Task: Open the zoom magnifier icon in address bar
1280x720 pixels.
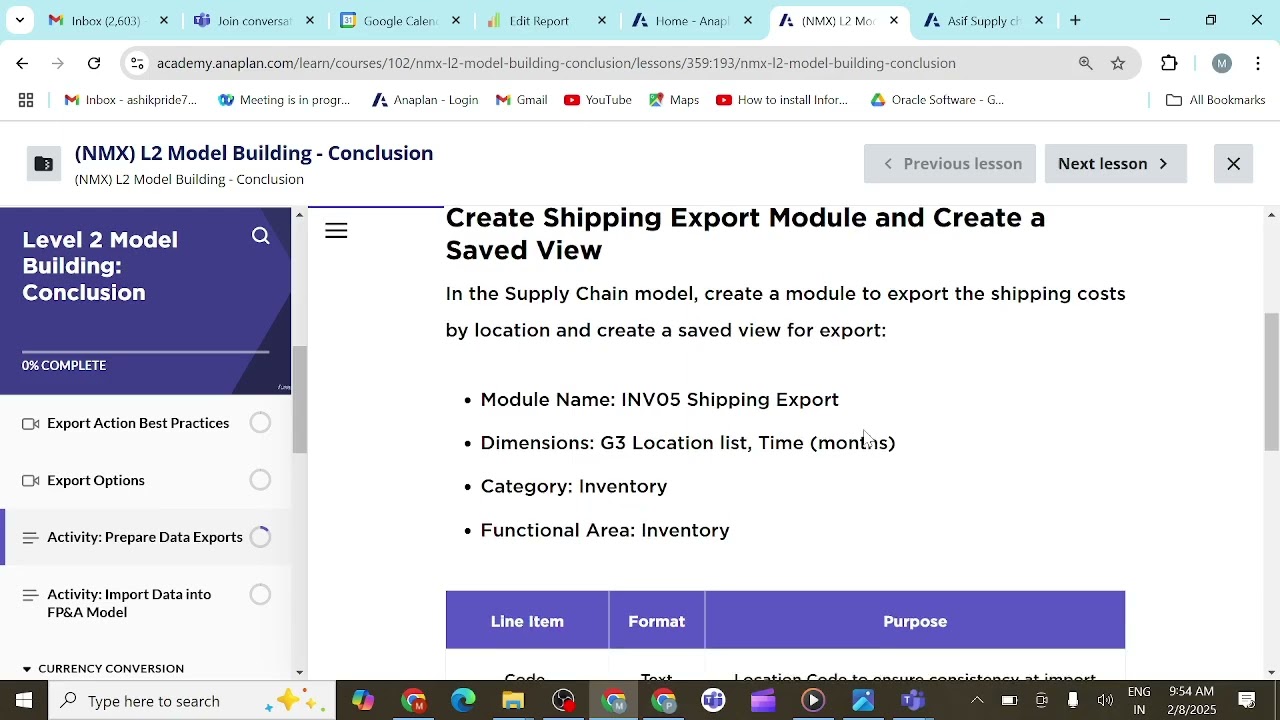Action: pyautogui.click(x=1085, y=63)
